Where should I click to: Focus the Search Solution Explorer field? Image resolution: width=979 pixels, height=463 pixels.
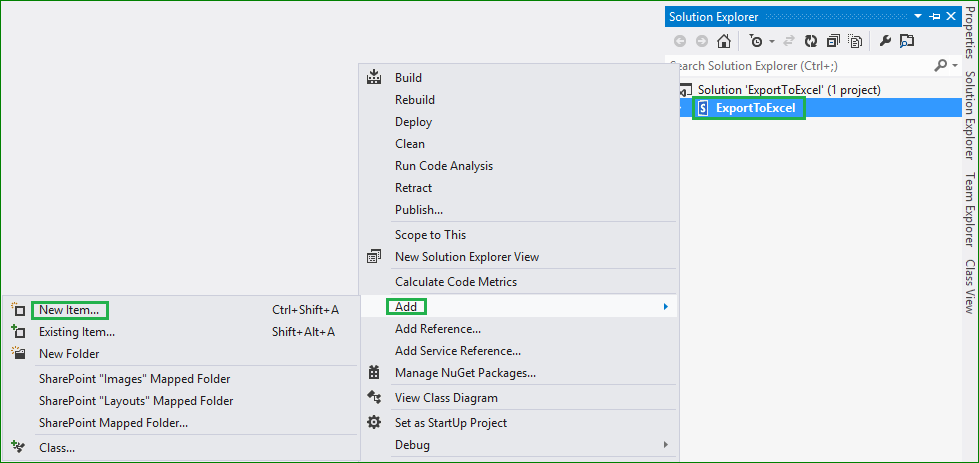click(799, 66)
